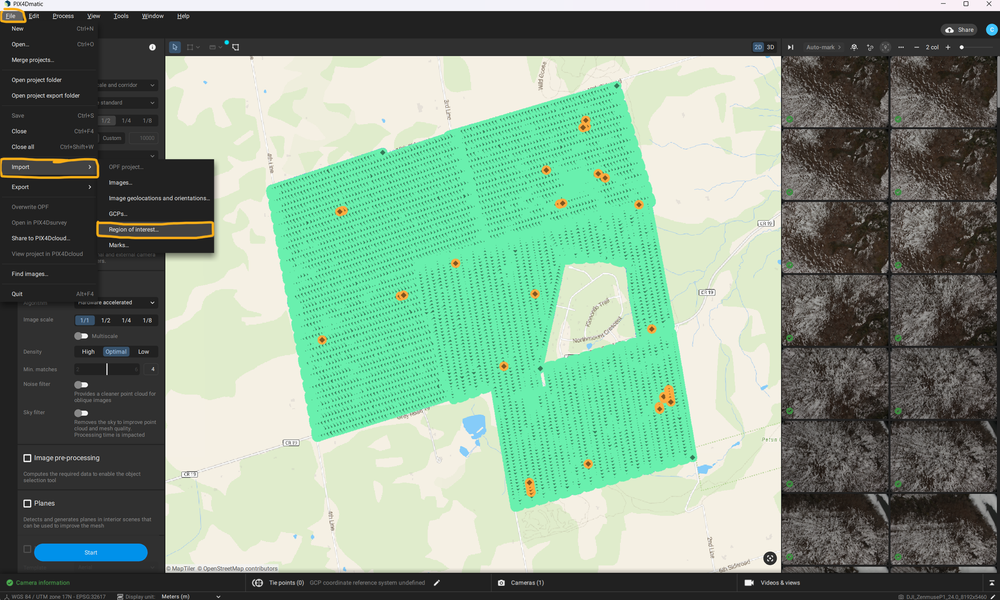Click the coordinate system icon beside WGS 84
This screenshot has height=600, width=1000.
coord(6,597)
